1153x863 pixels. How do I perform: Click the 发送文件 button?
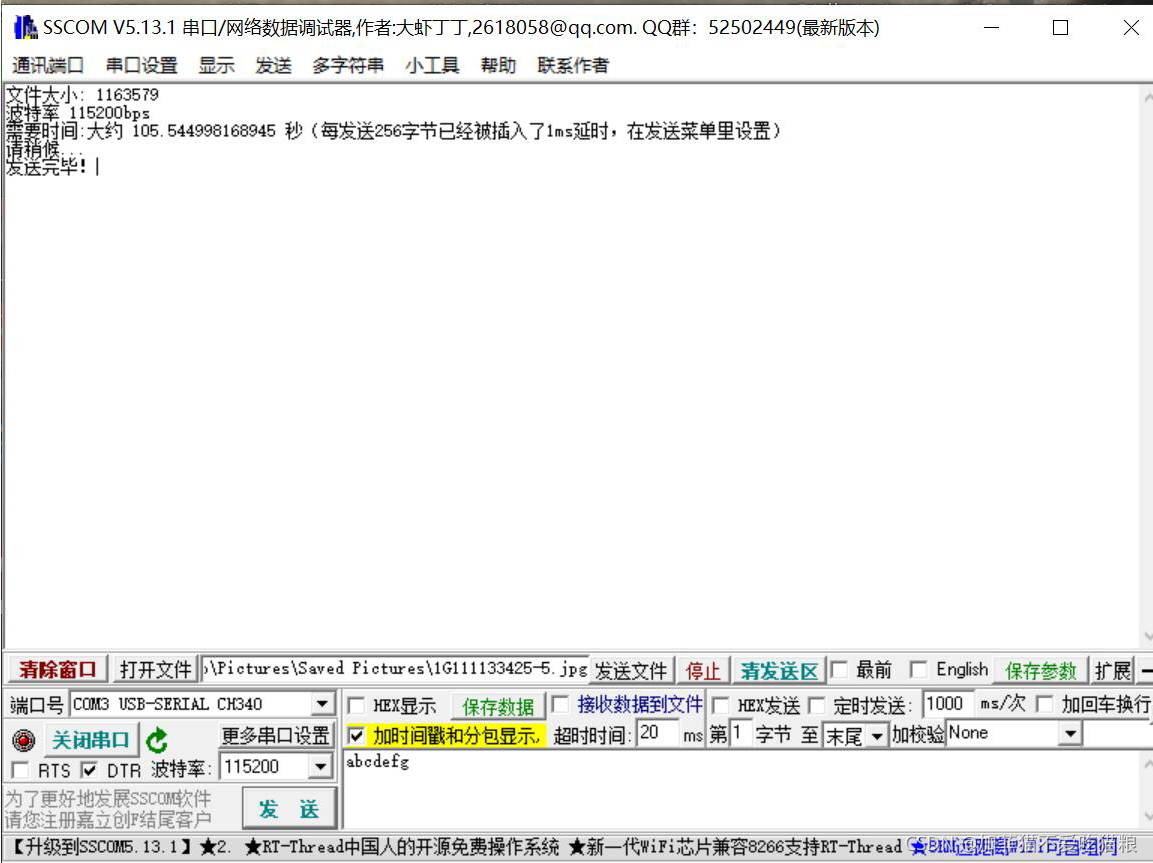(631, 671)
